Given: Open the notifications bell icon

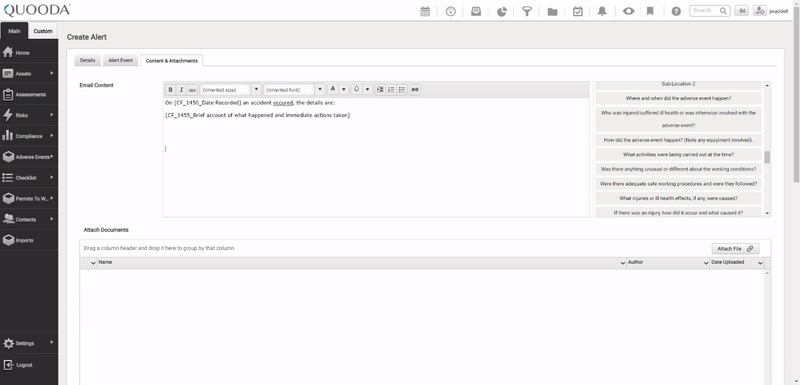Looking at the screenshot, I should pos(602,11).
